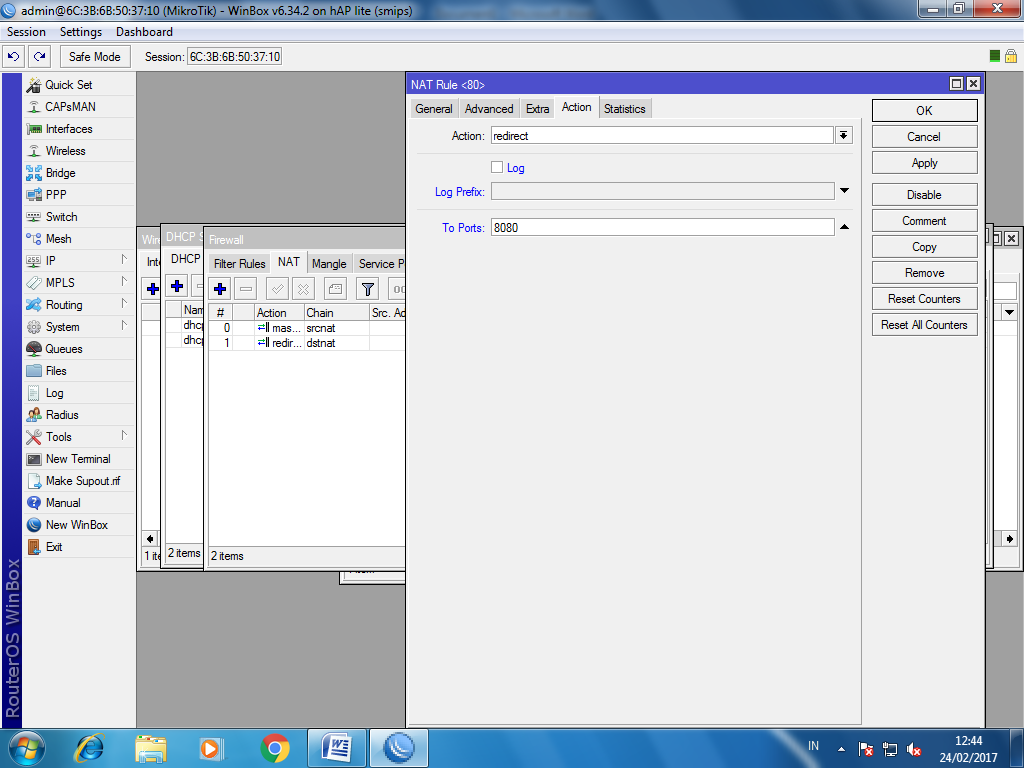The image size is (1024, 768).
Task: Launch New Terminal
Action: tap(78, 459)
